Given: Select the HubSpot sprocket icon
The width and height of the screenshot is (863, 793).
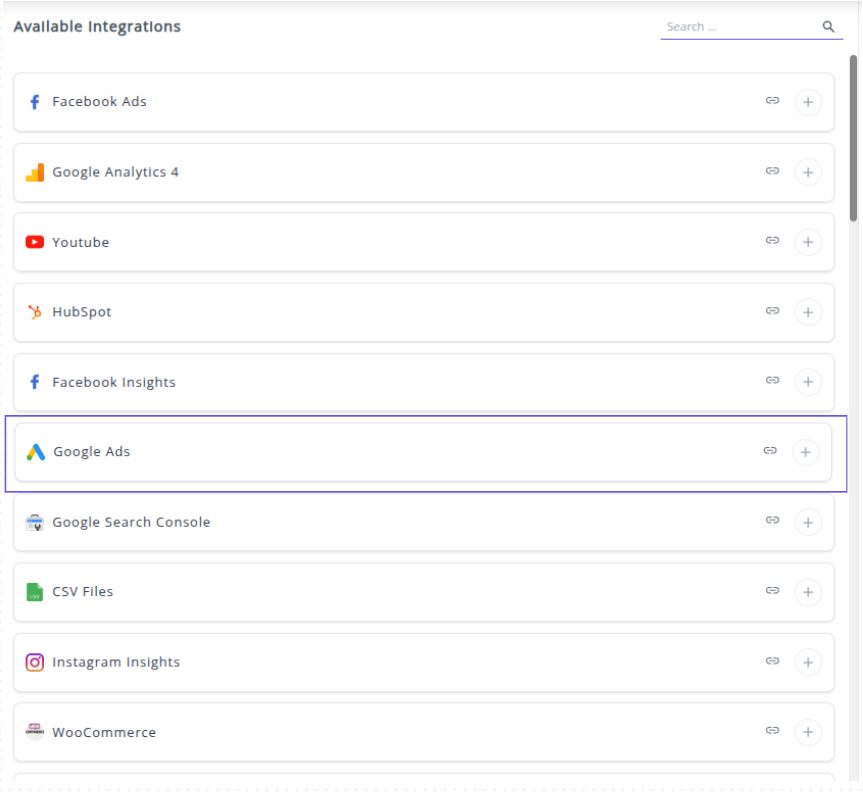Looking at the screenshot, I should (35, 311).
